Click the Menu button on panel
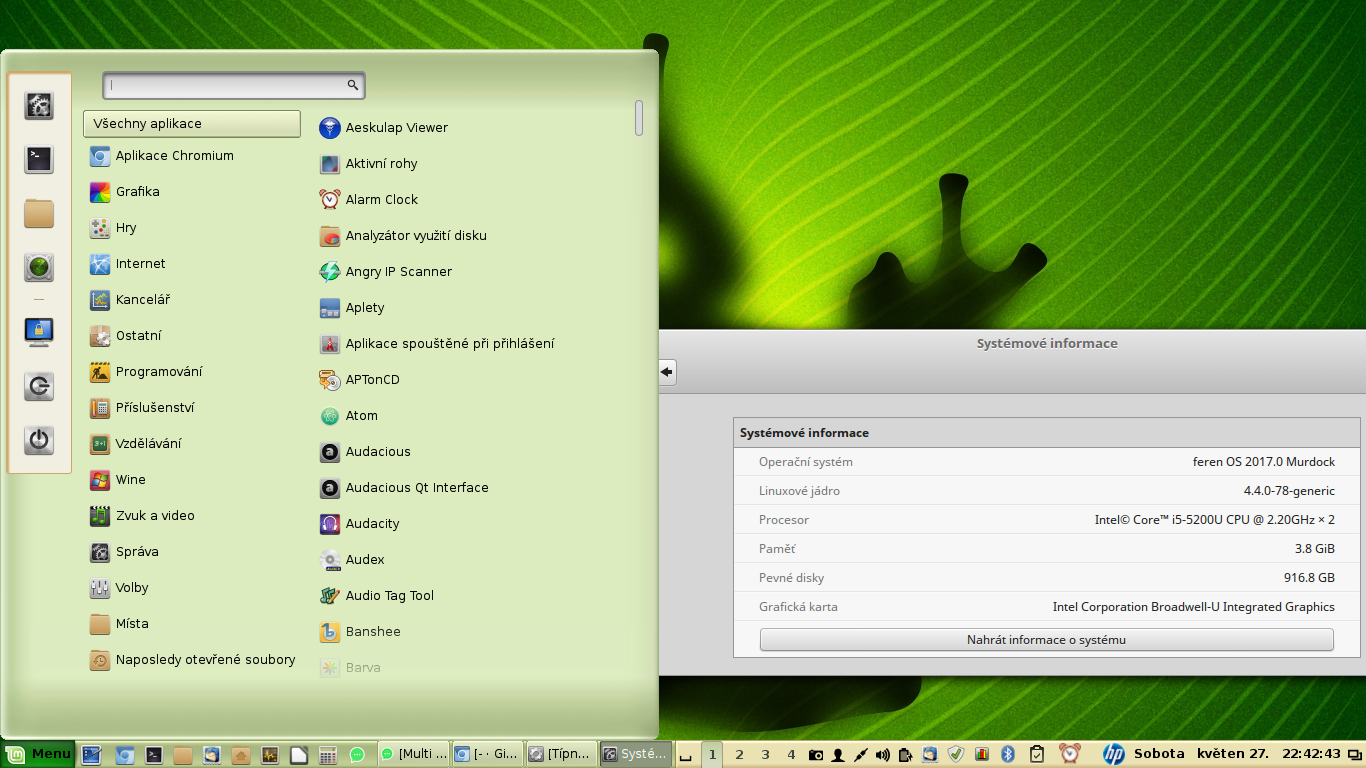This screenshot has height=768, width=1366. 38,754
